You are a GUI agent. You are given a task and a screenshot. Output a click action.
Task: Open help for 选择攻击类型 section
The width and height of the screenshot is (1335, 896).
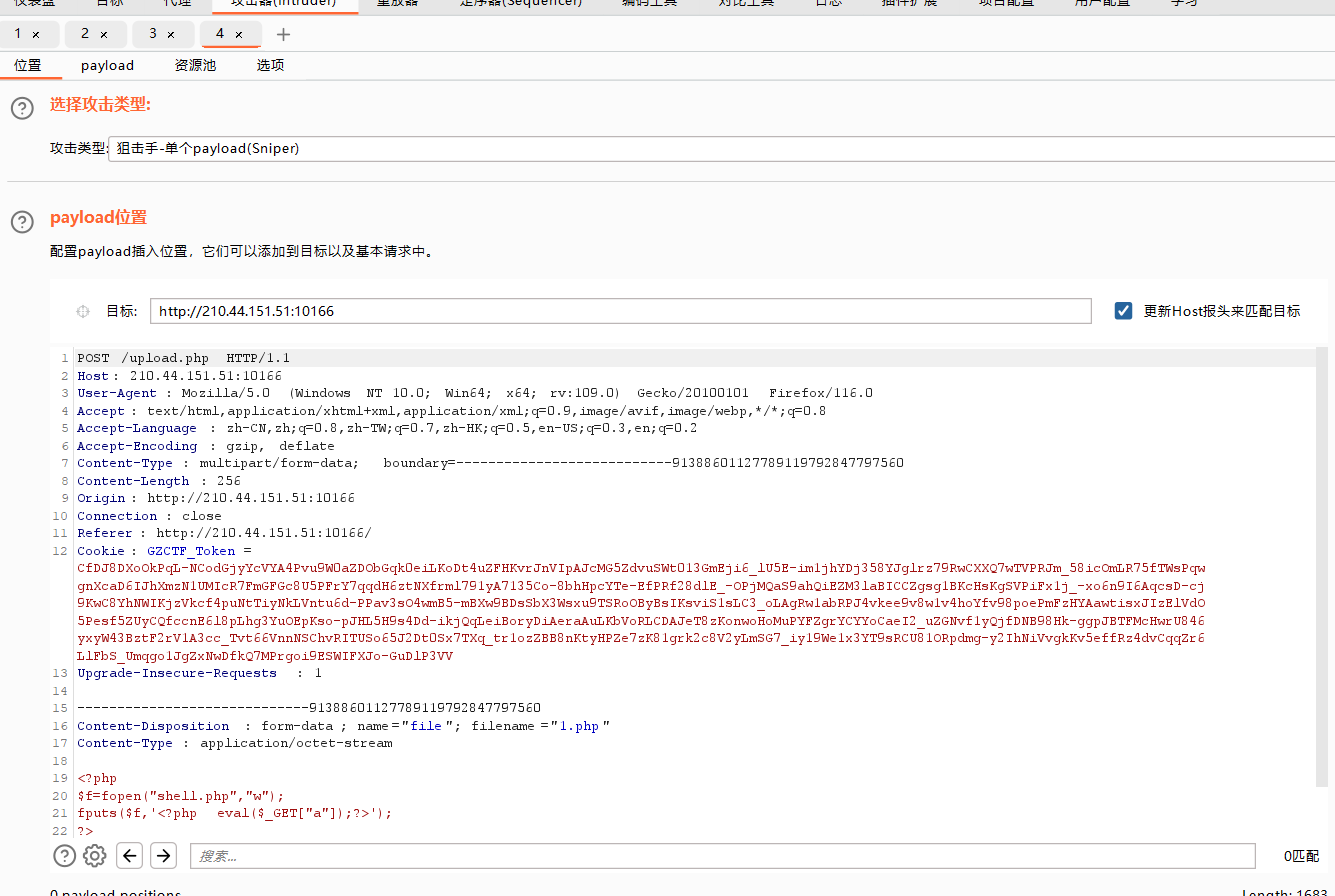[22, 108]
